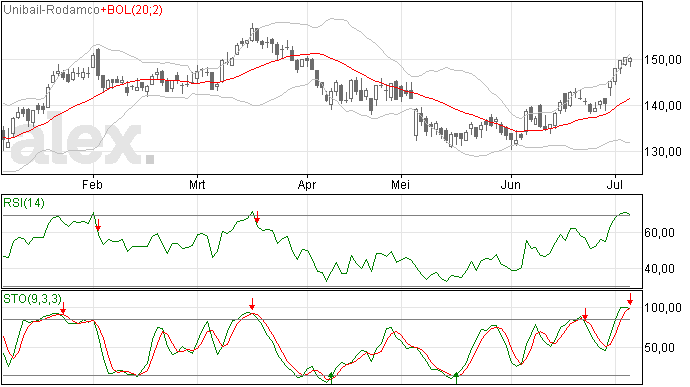
Task: Click the Feb month label
Action: pyautogui.click(x=92, y=184)
